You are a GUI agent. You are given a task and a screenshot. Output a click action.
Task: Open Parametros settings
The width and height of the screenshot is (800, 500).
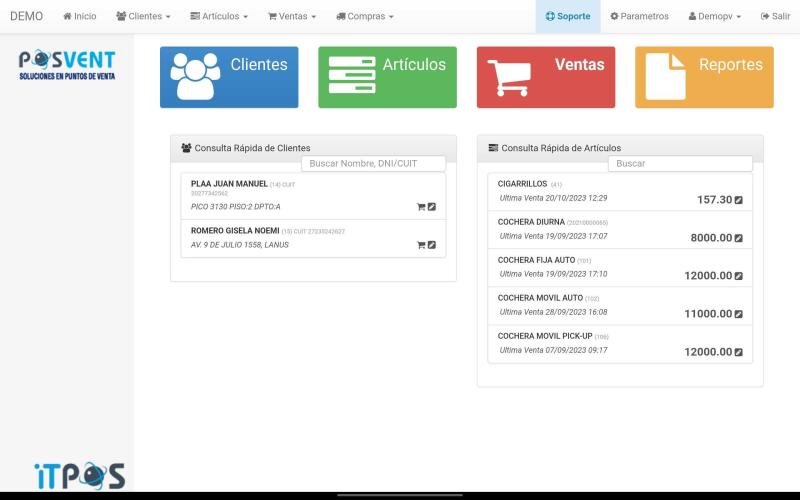tap(639, 16)
